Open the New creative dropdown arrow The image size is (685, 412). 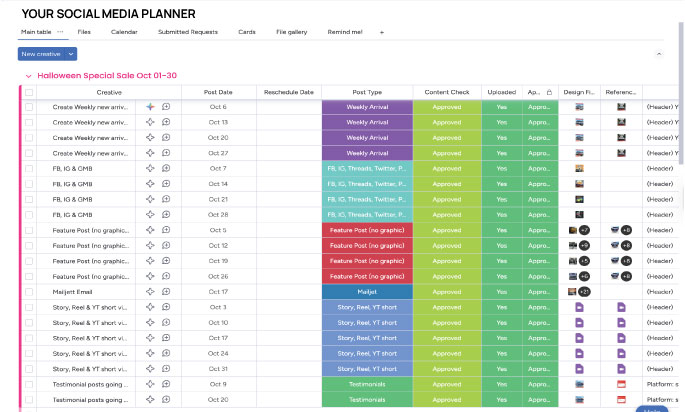71,54
